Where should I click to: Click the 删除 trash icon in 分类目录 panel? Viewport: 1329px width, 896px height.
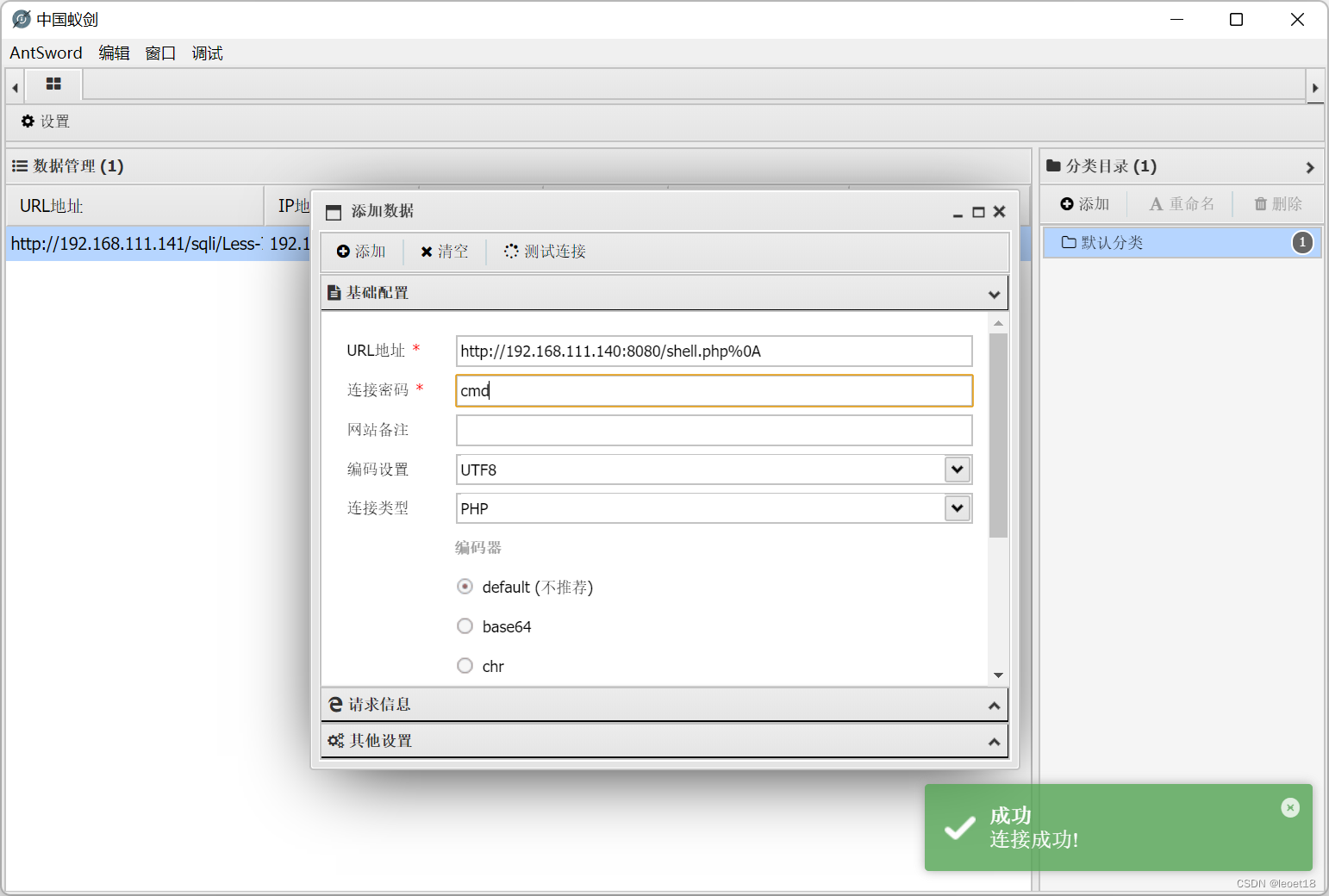click(1277, 203)
